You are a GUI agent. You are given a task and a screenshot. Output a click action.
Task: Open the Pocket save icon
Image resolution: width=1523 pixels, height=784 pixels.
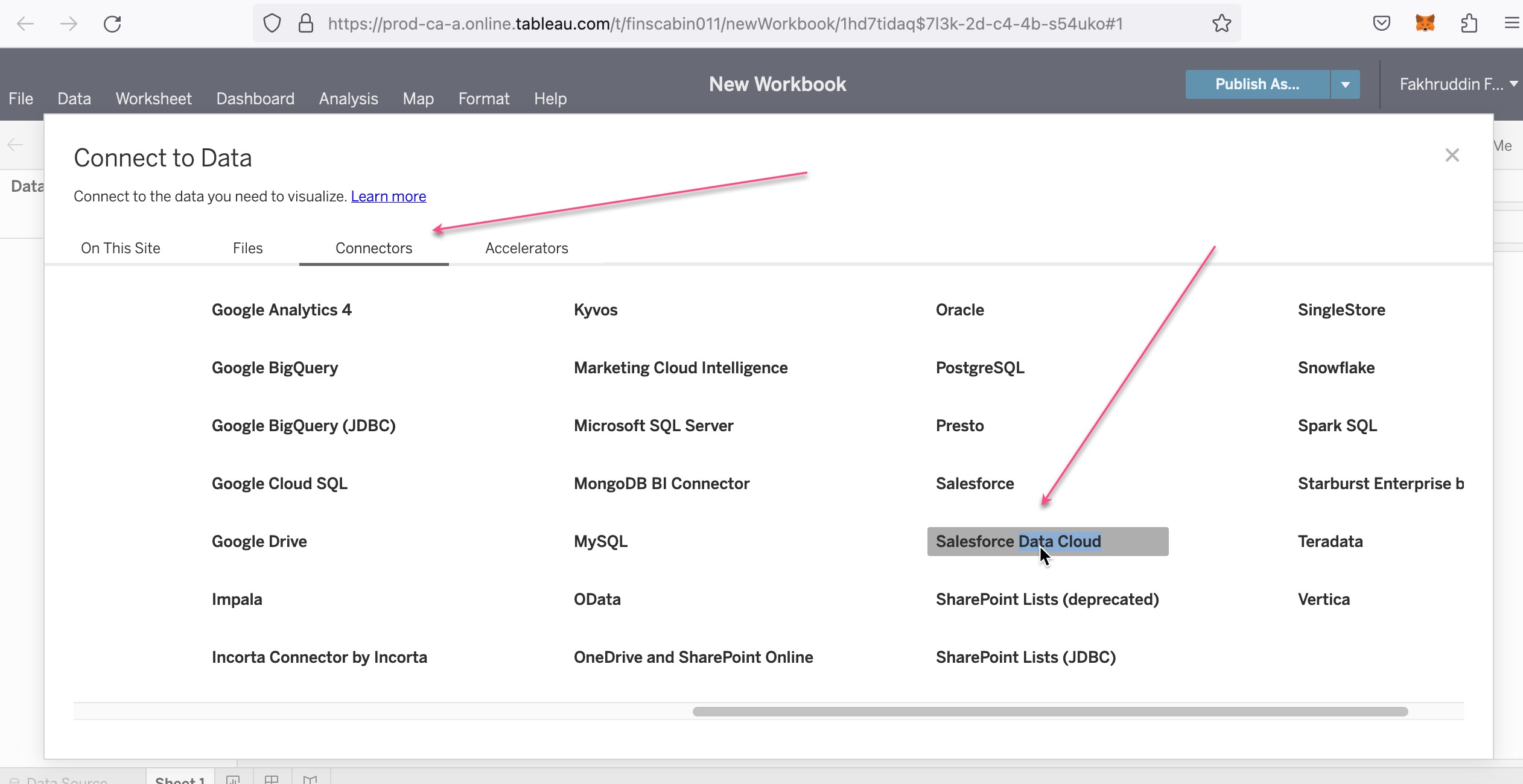pyautogui.click(x=1382, y=24)
